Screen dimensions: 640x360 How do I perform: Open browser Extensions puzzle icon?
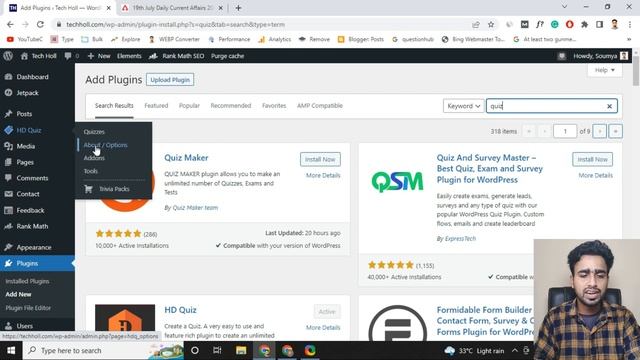click(584, 24)
